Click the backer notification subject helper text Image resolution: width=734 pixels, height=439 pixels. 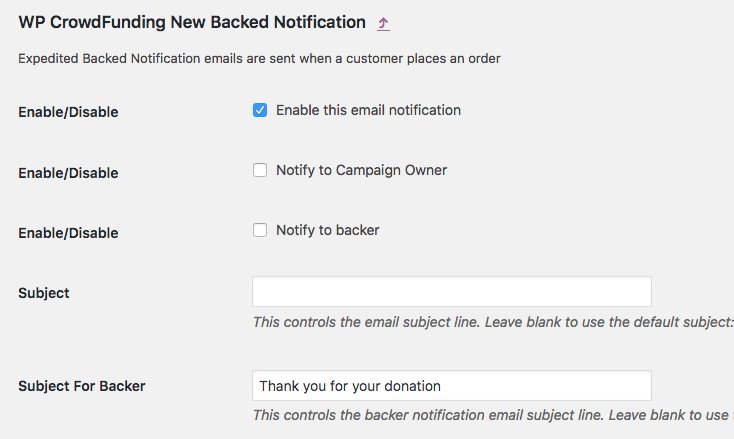492,415
